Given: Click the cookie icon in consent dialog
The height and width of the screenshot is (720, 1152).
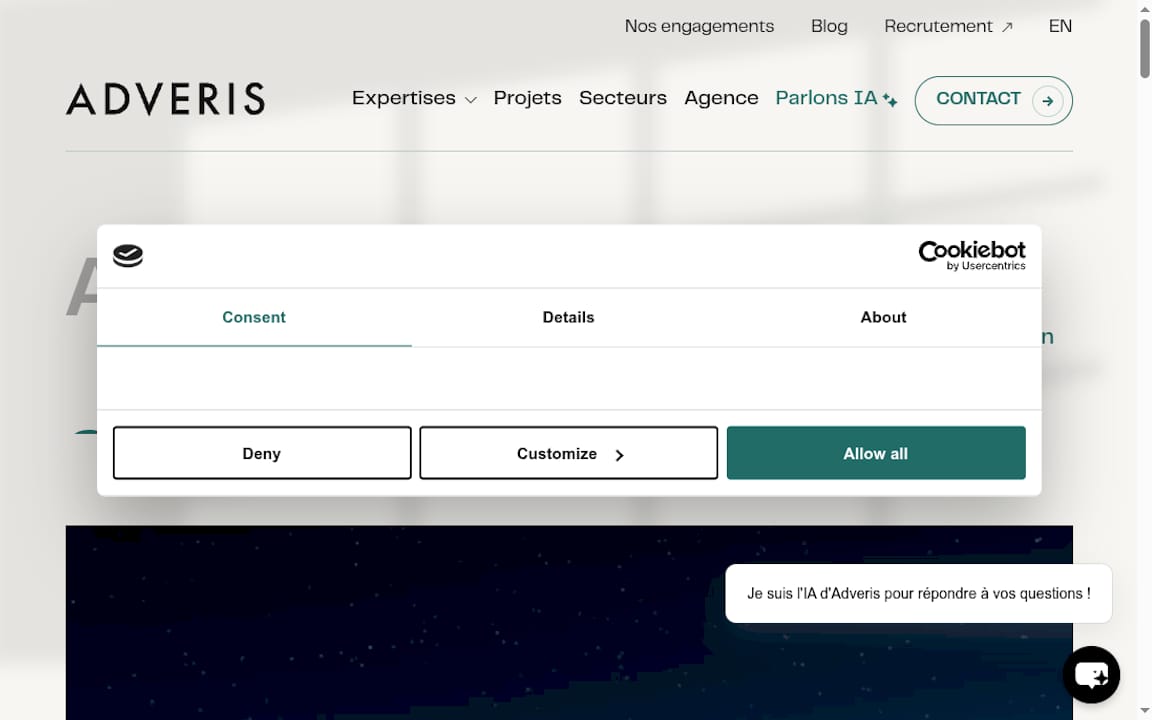Looking at the screenshot, I should (128, 256).
